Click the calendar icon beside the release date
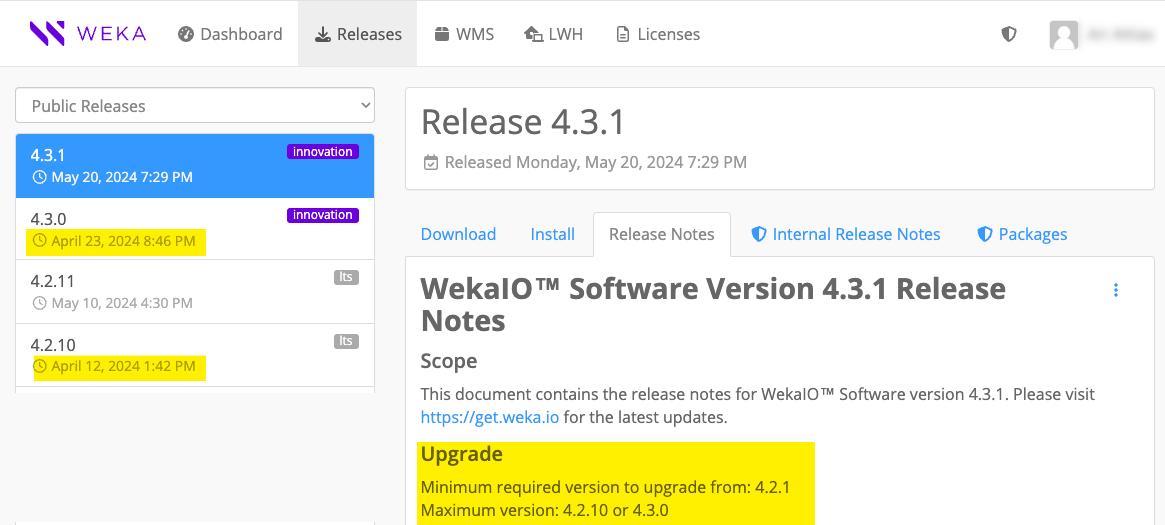Viewport: 1165px width, 525px height. tap(431, 162)
